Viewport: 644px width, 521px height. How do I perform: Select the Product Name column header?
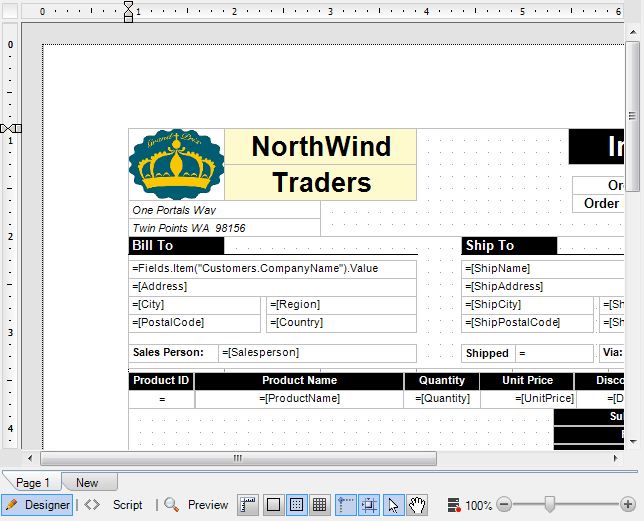(299, 381)
